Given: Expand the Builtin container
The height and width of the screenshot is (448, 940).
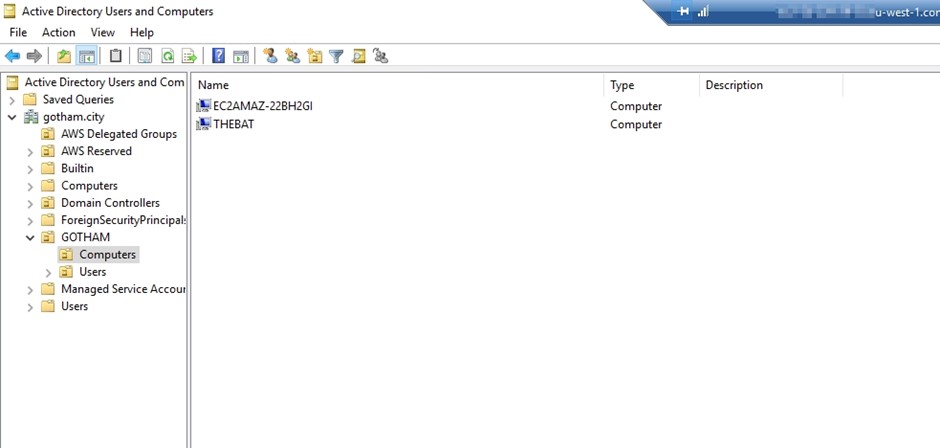Looking at the screenshot, I should tap(31, 170).
